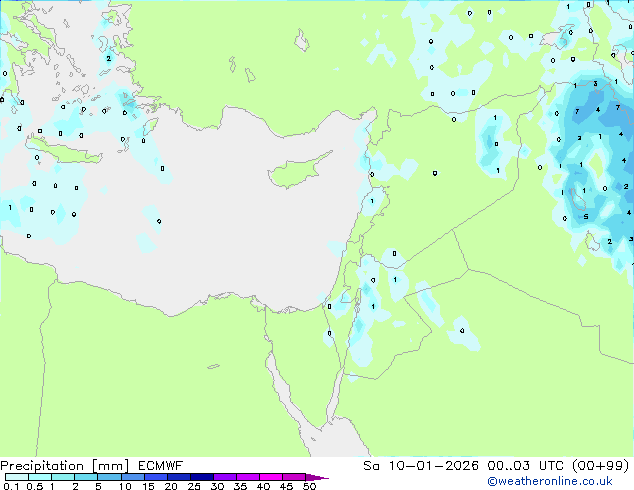
Task: Click the 2 mm cyan legend swatch
Action: pos(86,477)
